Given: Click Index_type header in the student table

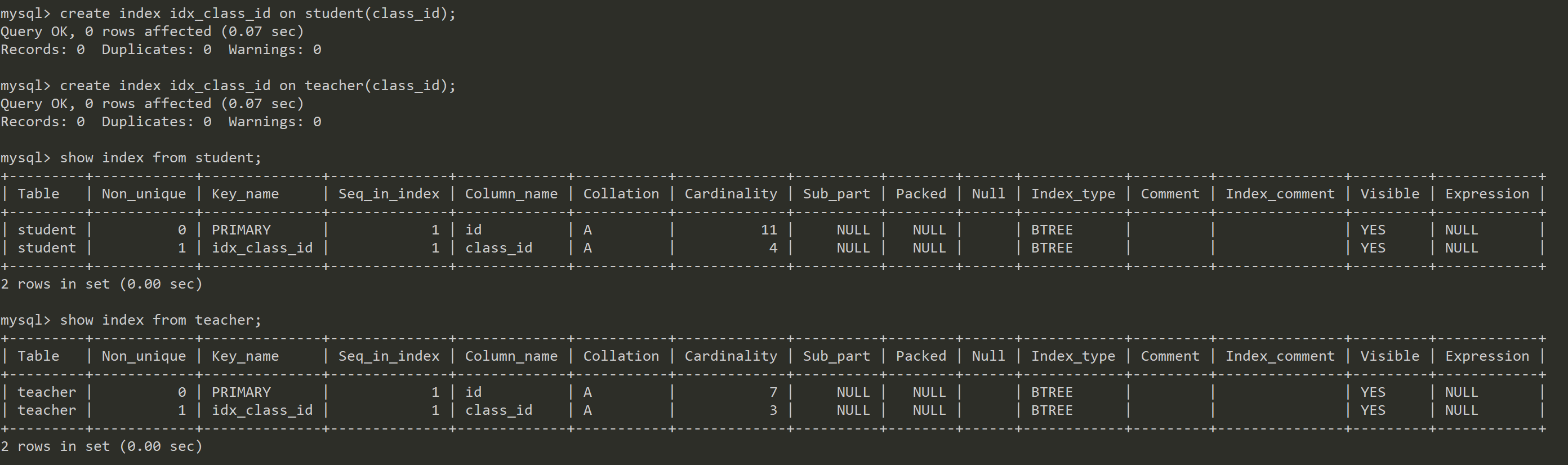Looking at the screenshot, I should click(x=1072, y=194).
